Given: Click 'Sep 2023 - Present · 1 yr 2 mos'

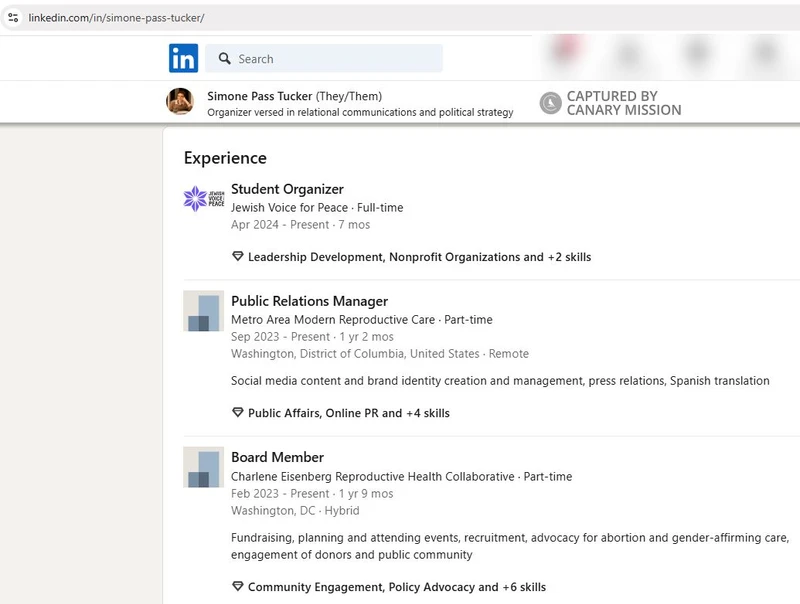Looking at the screenshot, I should [x=312, y=337].
